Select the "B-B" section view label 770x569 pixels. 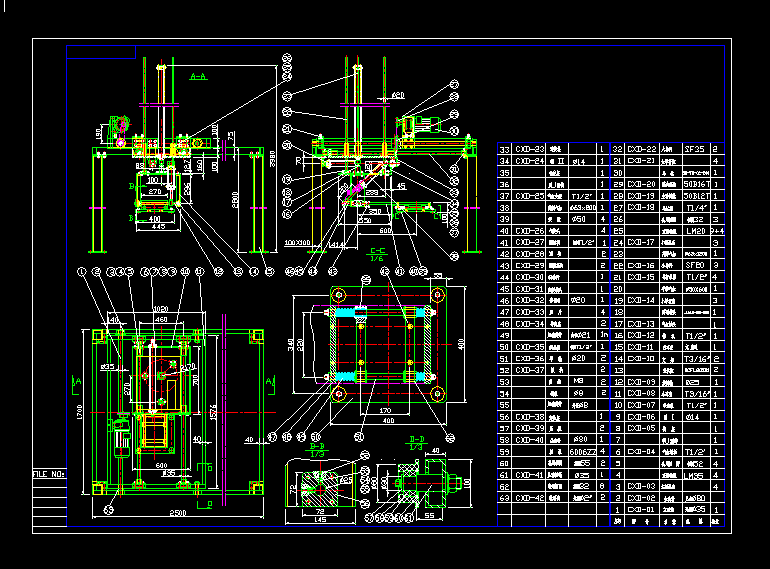[x=317, y=446]
